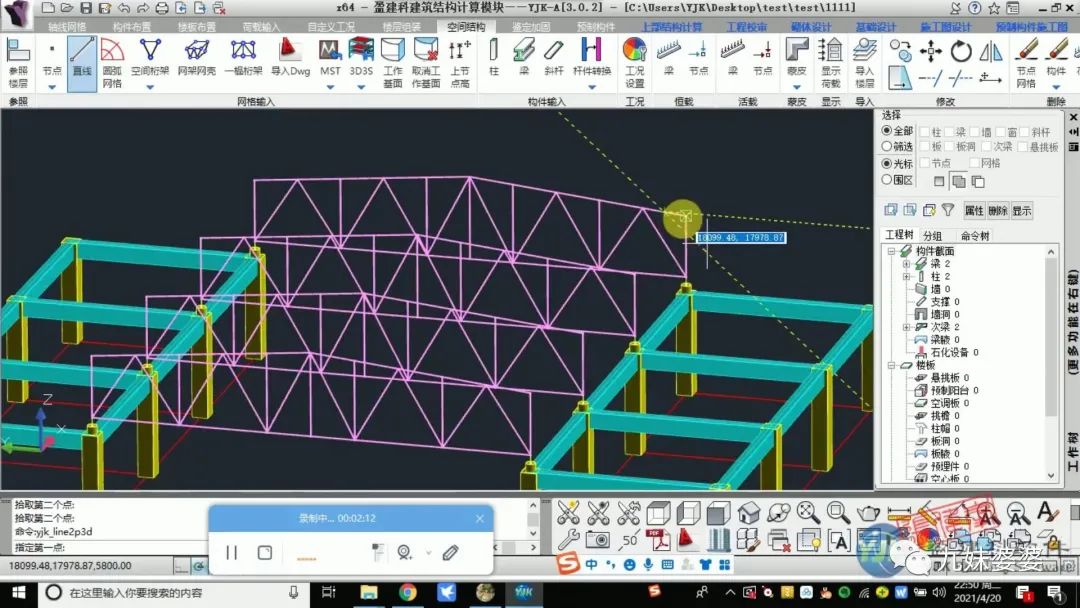The height and width of the screenshot is (608, 1080).
Task: Switch to the 楼层组装 ribbon tab
Action: click(402, 27)
